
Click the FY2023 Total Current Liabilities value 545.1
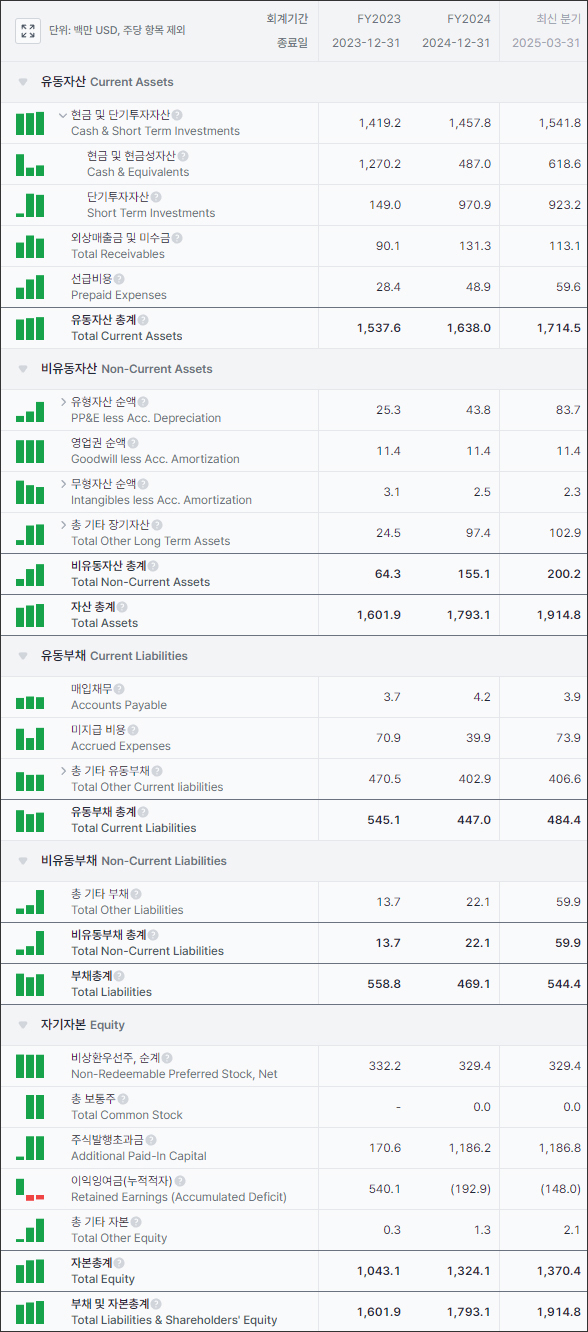(x=384, y=820)
